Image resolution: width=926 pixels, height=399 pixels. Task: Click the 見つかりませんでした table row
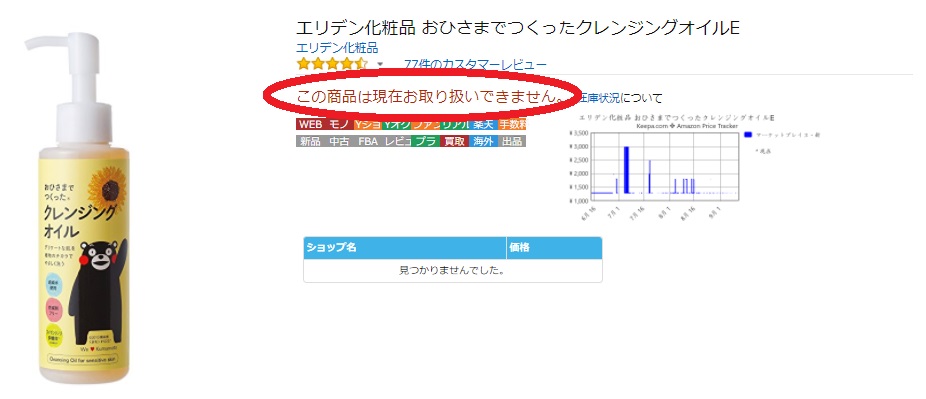point(453,271)
